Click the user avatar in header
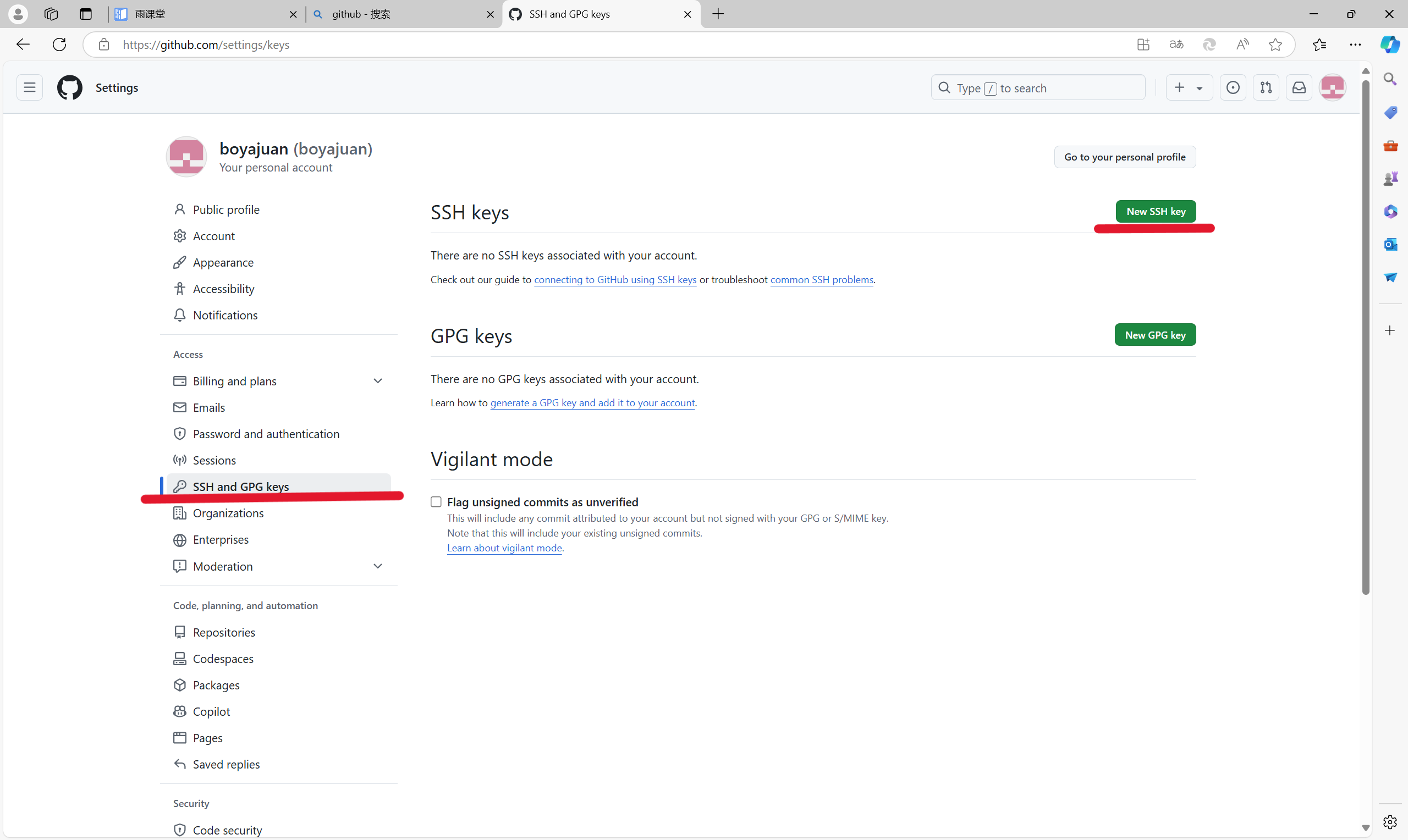The image size is (1408, 840). point(1332,88)
